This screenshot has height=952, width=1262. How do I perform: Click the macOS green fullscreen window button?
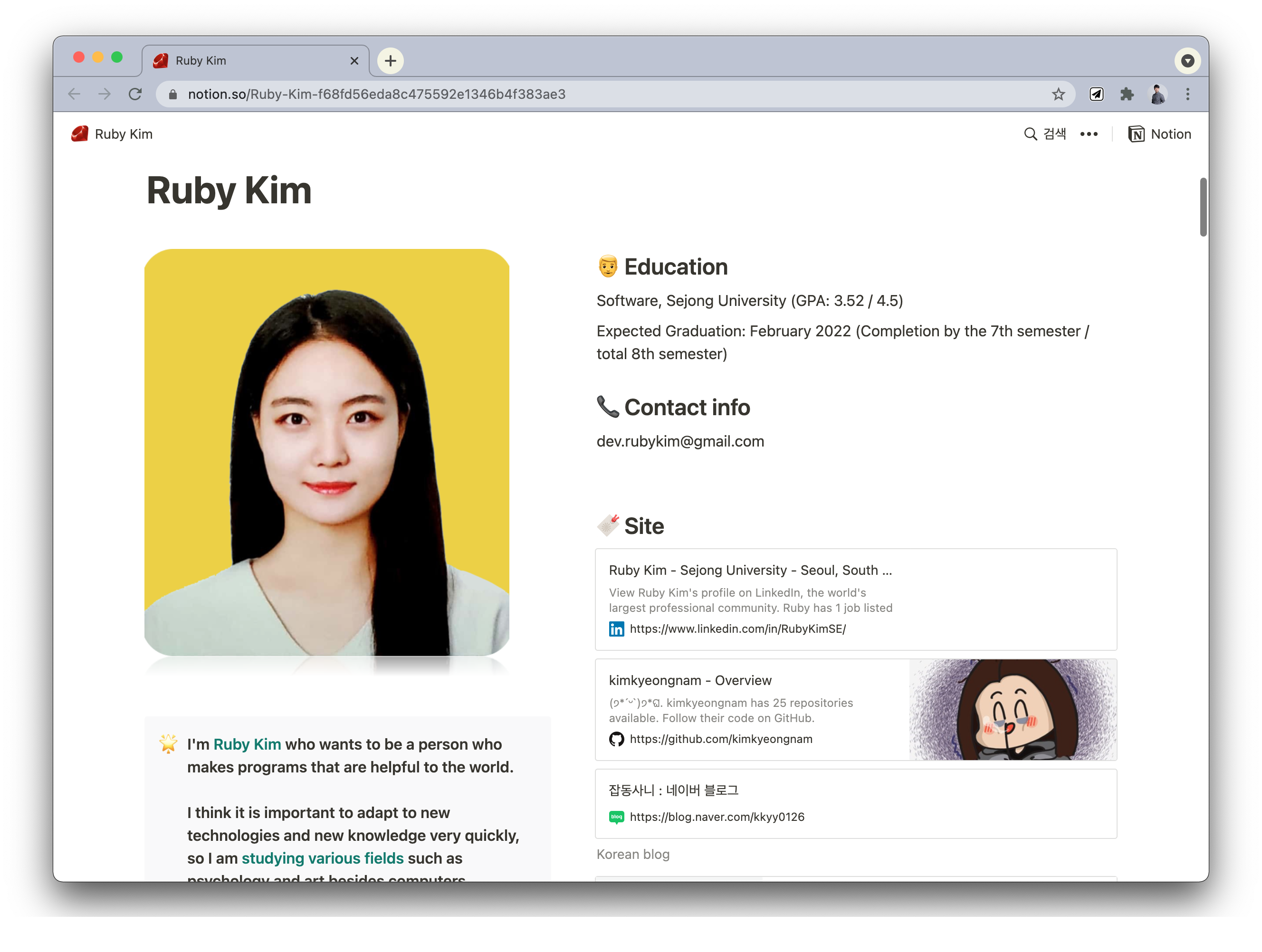pyautogui.click(x=117, y=57)
